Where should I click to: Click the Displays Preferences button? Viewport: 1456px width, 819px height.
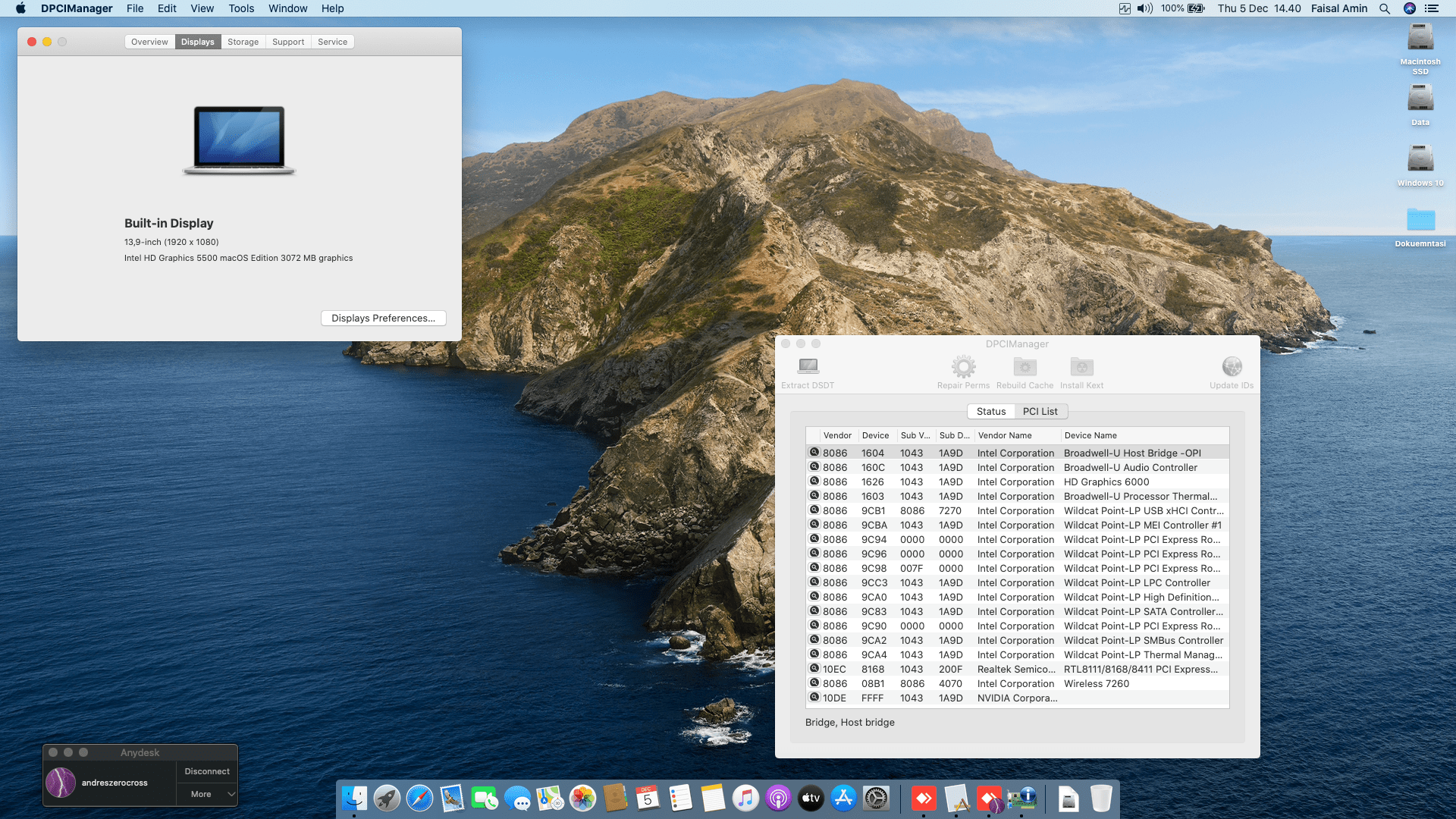pos(383,318)
